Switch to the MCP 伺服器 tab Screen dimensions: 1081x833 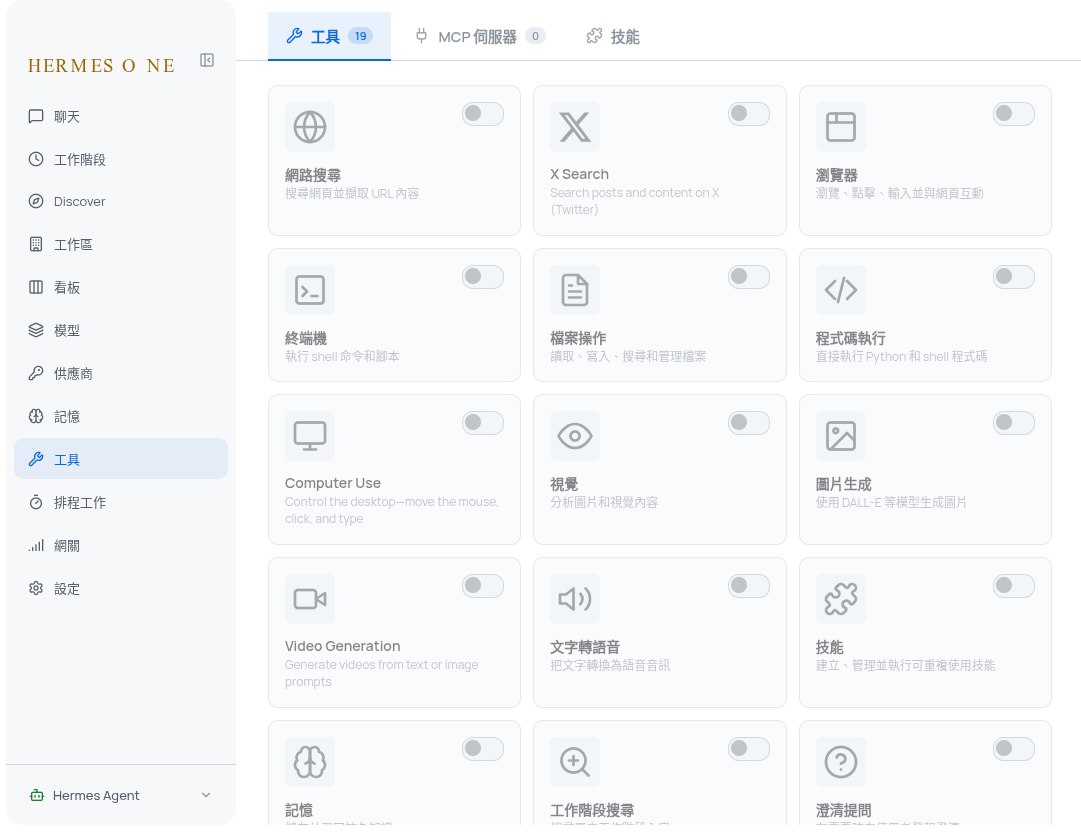pyautogui.click(x=479, y=36)
